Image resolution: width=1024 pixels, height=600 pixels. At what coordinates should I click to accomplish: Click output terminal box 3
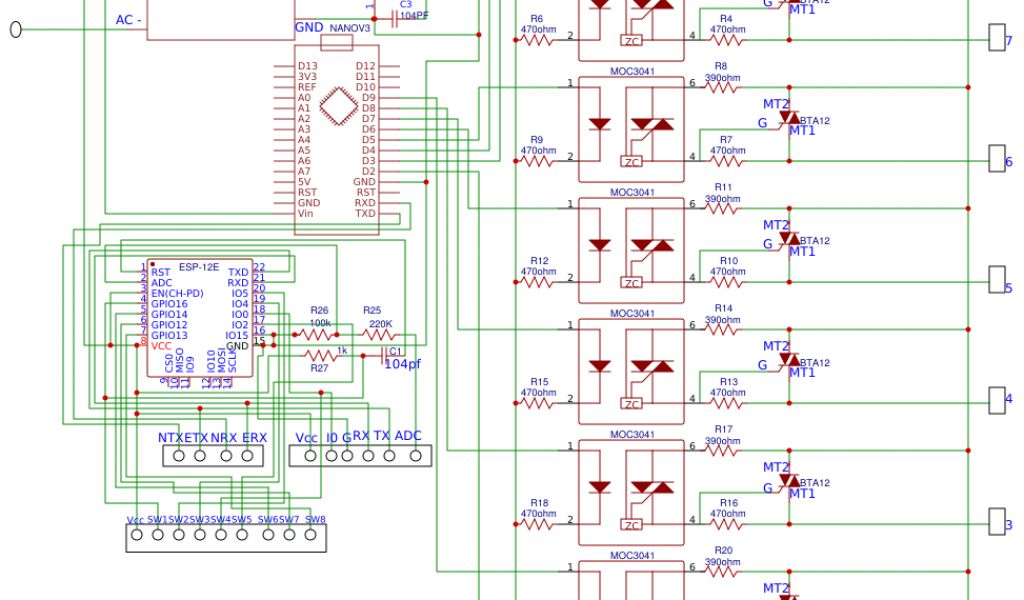[996, 521]
